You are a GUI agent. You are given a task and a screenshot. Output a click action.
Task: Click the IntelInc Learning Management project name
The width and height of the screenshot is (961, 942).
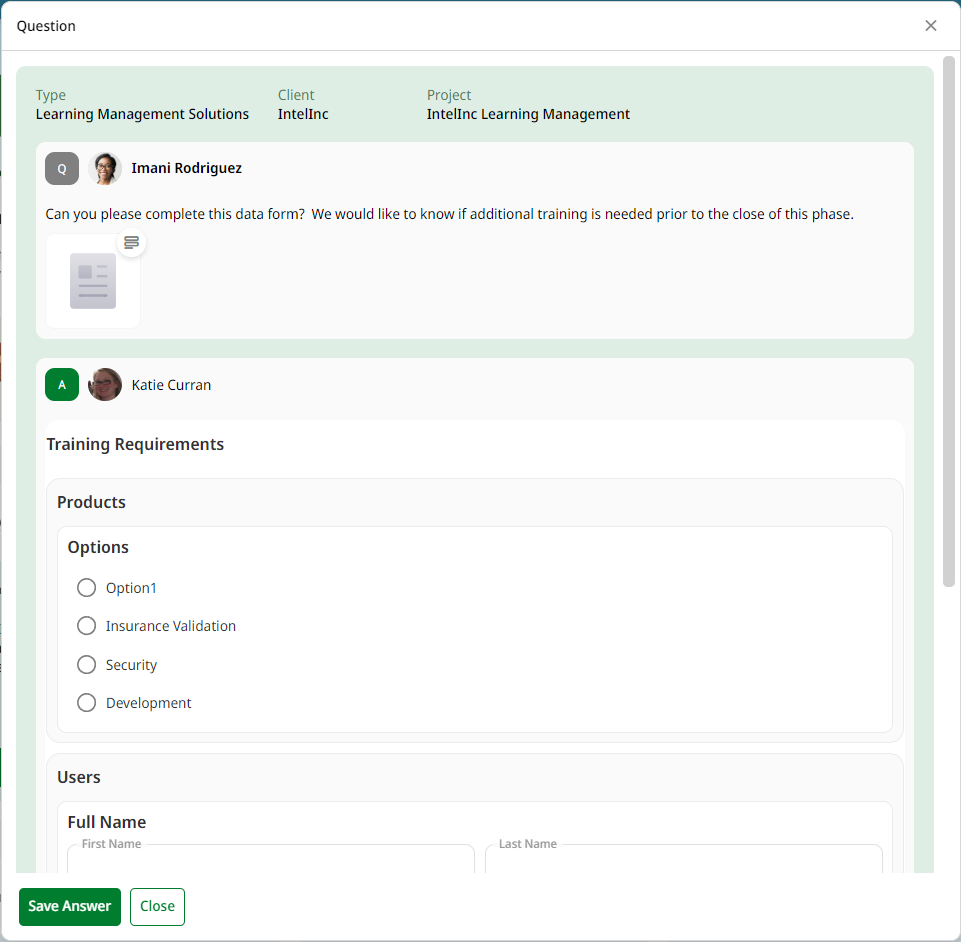(528, 114)
